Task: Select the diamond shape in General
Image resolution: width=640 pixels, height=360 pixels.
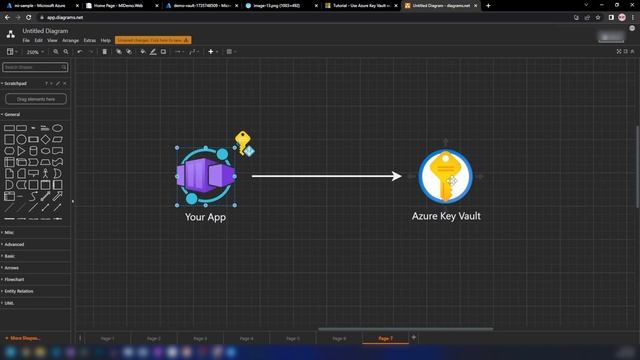Action: (x=45, y=139)
